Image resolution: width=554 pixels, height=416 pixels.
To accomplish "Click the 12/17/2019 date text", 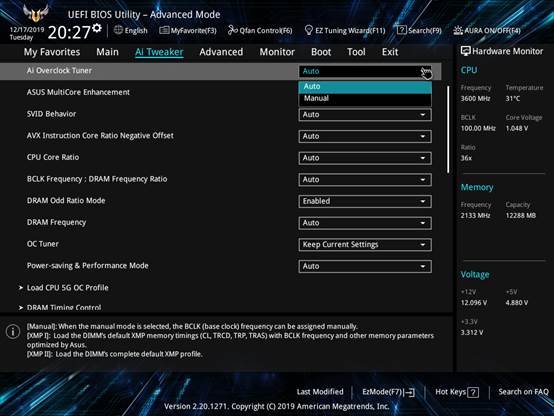I will tap(27, 30).
